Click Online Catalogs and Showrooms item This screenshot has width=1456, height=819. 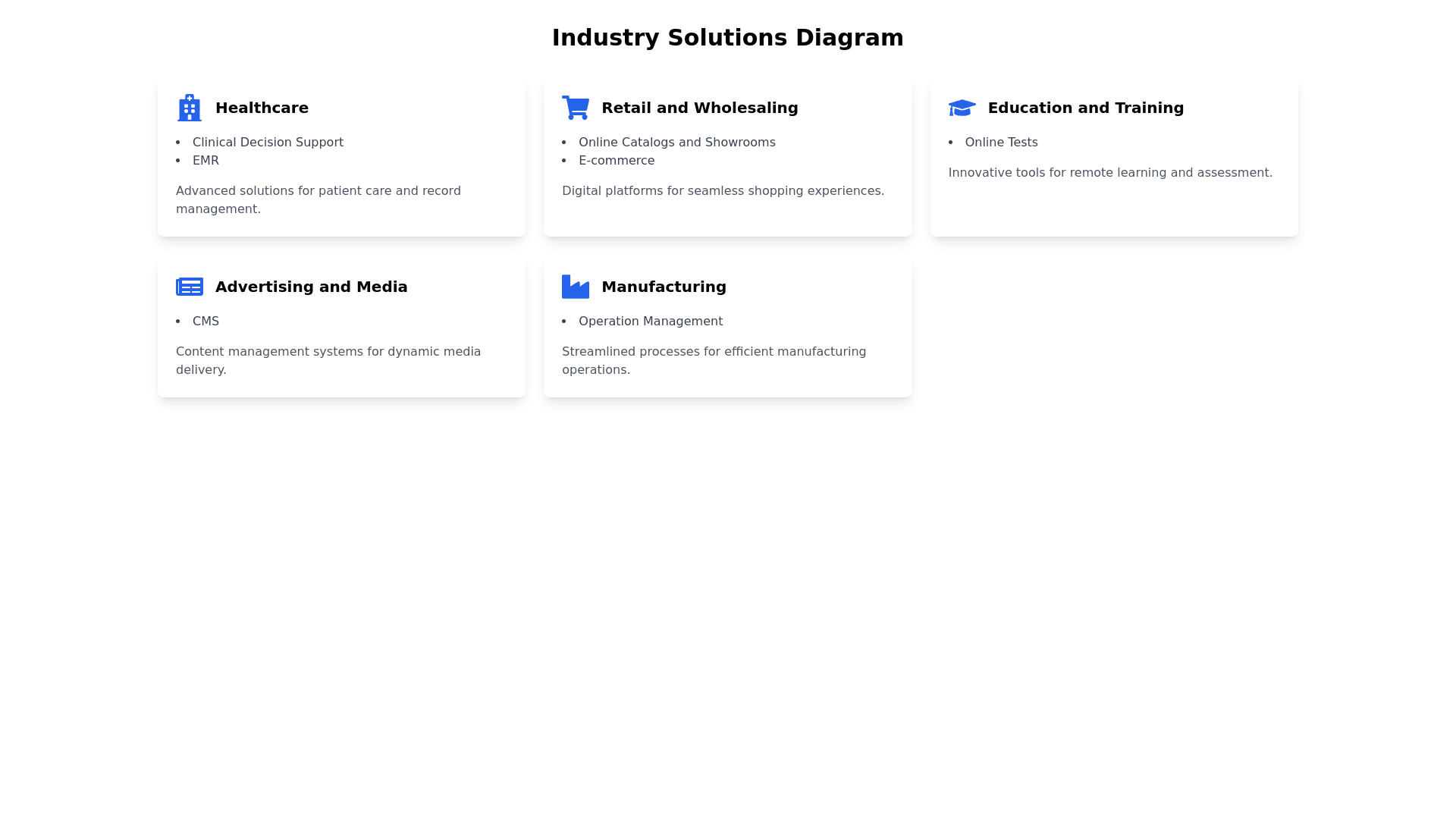tap(676, 143)
